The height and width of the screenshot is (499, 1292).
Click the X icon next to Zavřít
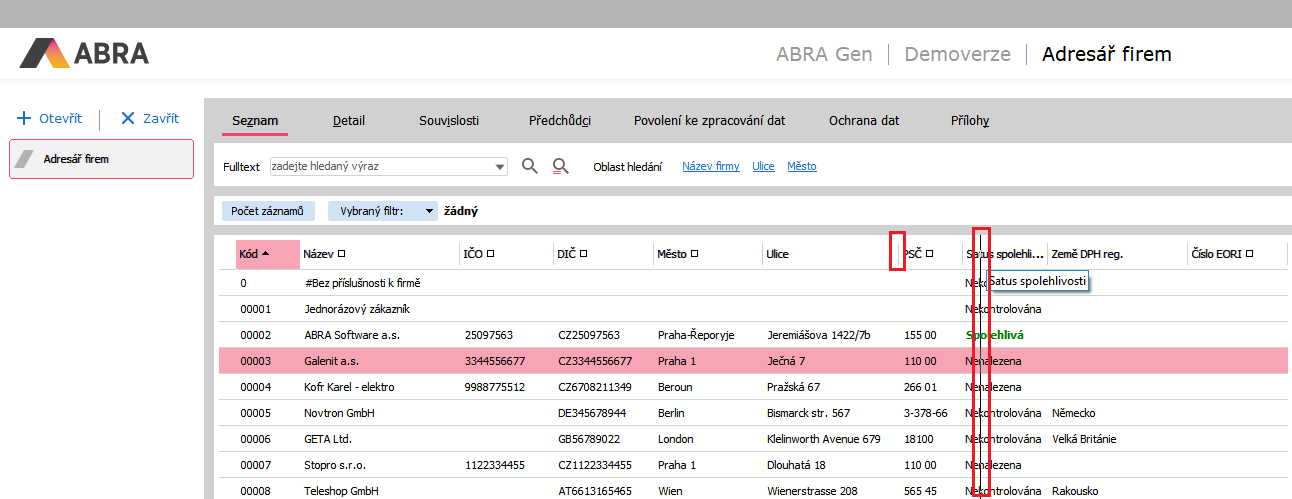pos(127,118)
